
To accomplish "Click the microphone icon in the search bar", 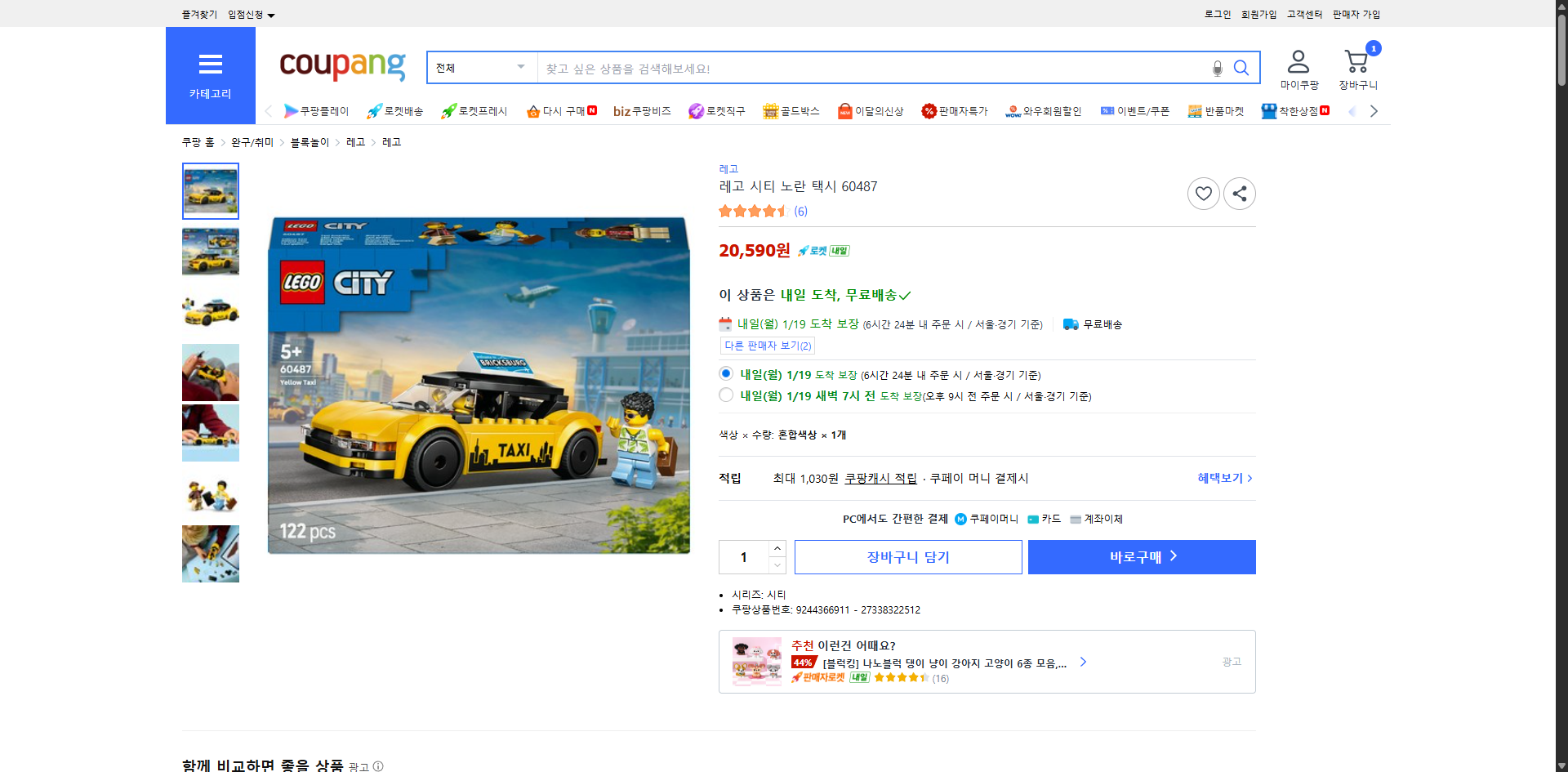I will point(1216,68).
